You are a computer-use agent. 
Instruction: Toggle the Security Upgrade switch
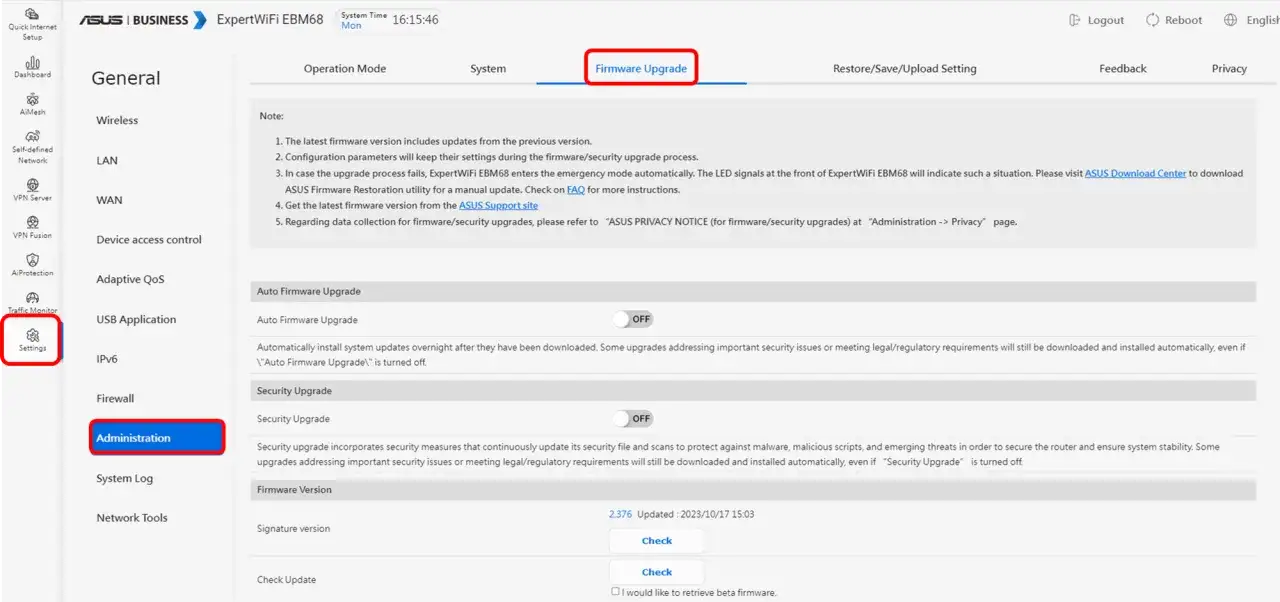coord(633,418)
